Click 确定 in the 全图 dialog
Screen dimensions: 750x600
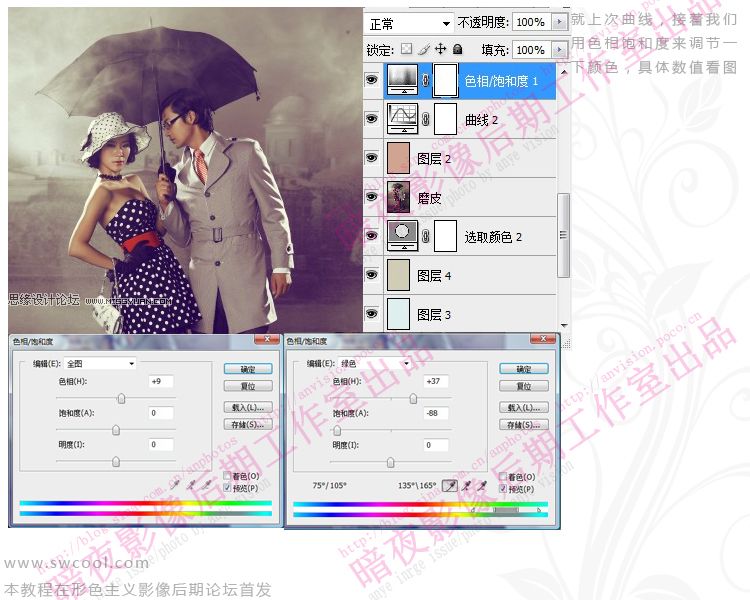[x=248, y=369]
